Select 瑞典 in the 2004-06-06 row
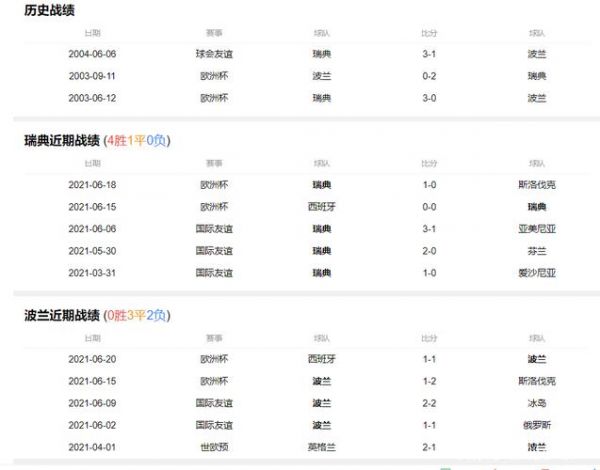This screenshot has width=600, height=470. (x=322, y=54)
